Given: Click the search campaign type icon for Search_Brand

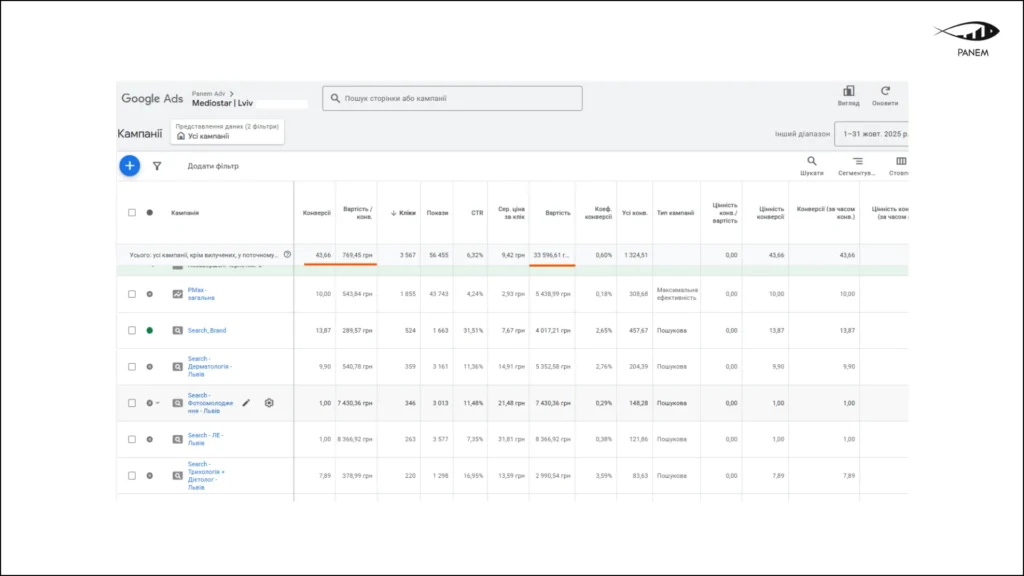Looking at the screenshot, I should click(x=178, y=330).
